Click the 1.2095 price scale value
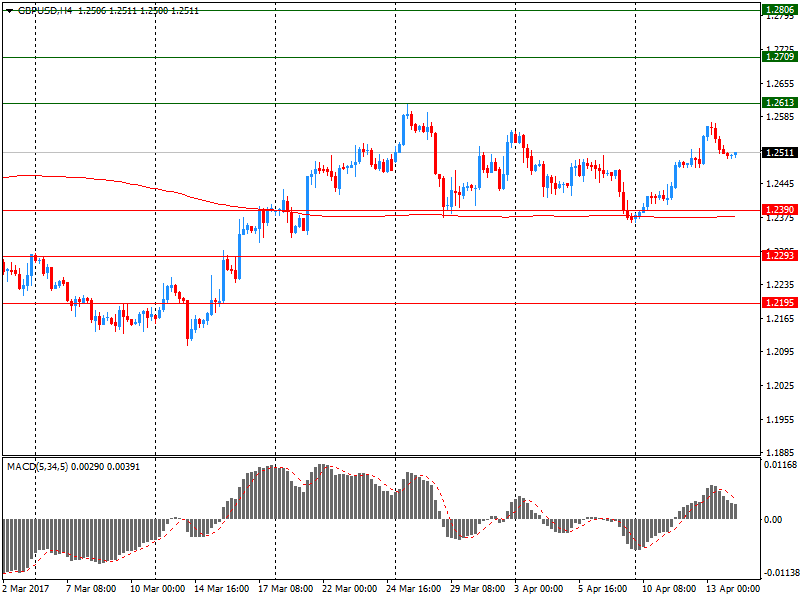The height and width of the screenshot is (600, 800). pos(780,352)
